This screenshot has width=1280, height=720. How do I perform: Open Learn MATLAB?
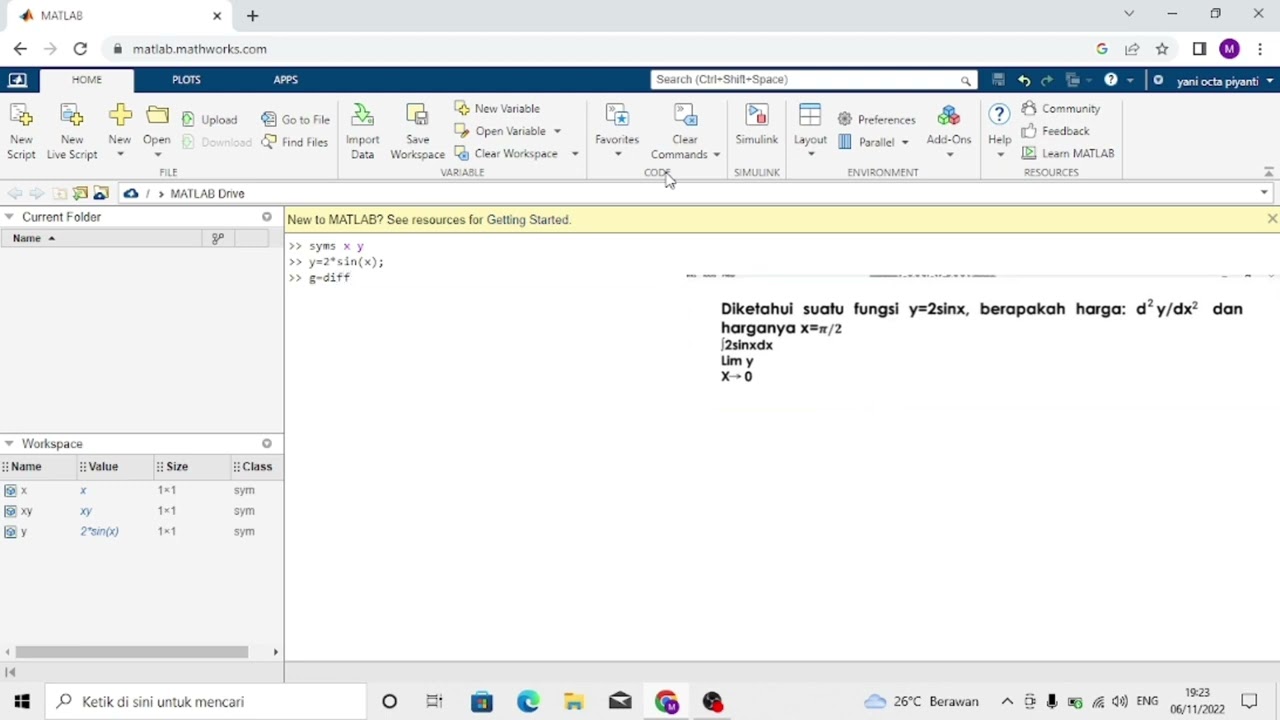point(1067,153)
